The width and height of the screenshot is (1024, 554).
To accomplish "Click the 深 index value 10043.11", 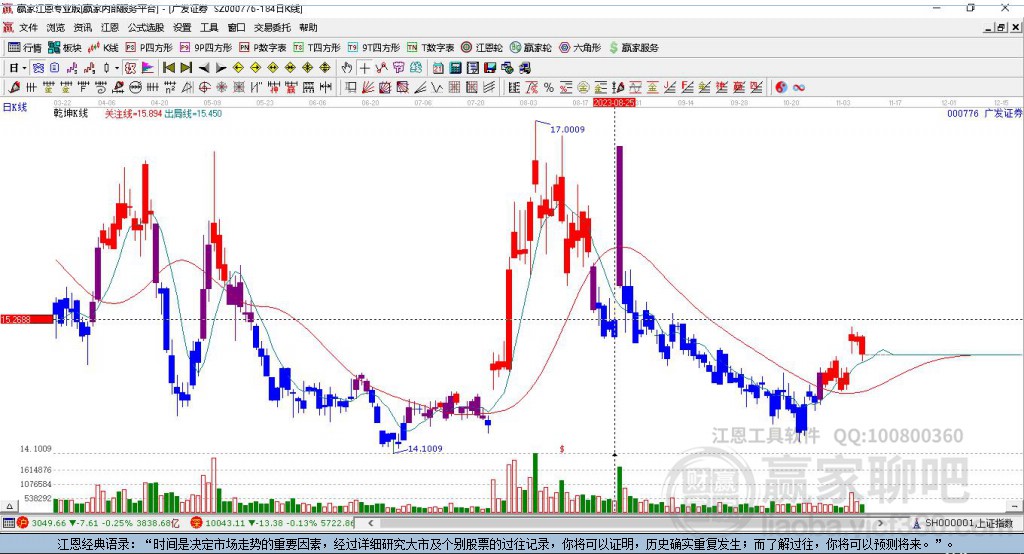I will (x=226, y=523).
